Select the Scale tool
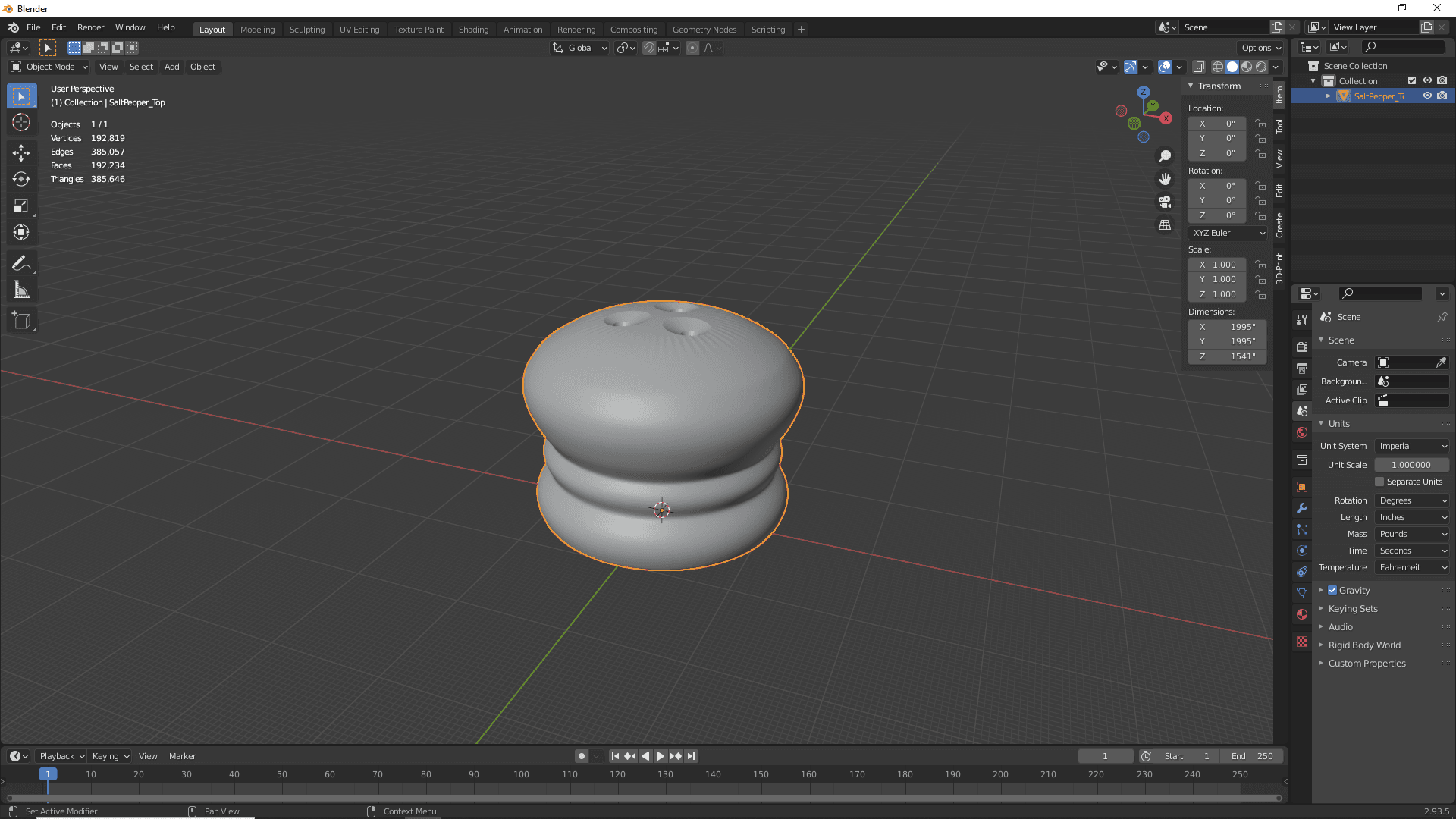 pos(21,206)
